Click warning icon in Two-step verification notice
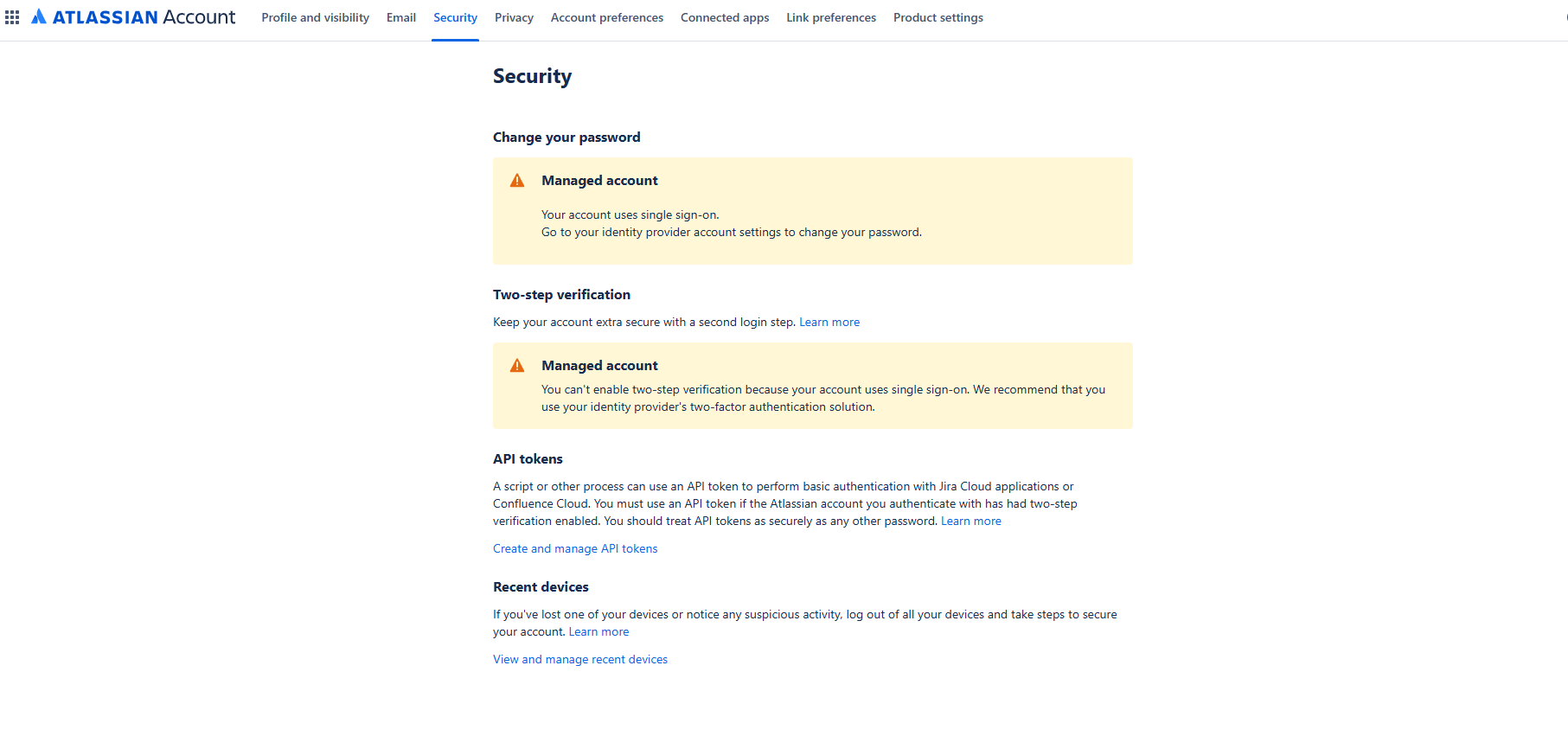The height and width of the screenshot is (736, 1568). click(517, 366)
